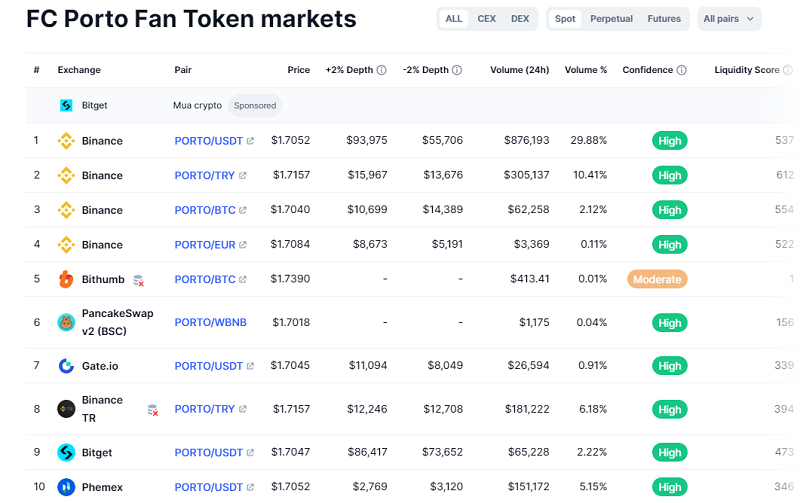Viewport: 800px width, 503px height.
Task: Click the Gate.io exchange logo
Action: coord(66,366)
